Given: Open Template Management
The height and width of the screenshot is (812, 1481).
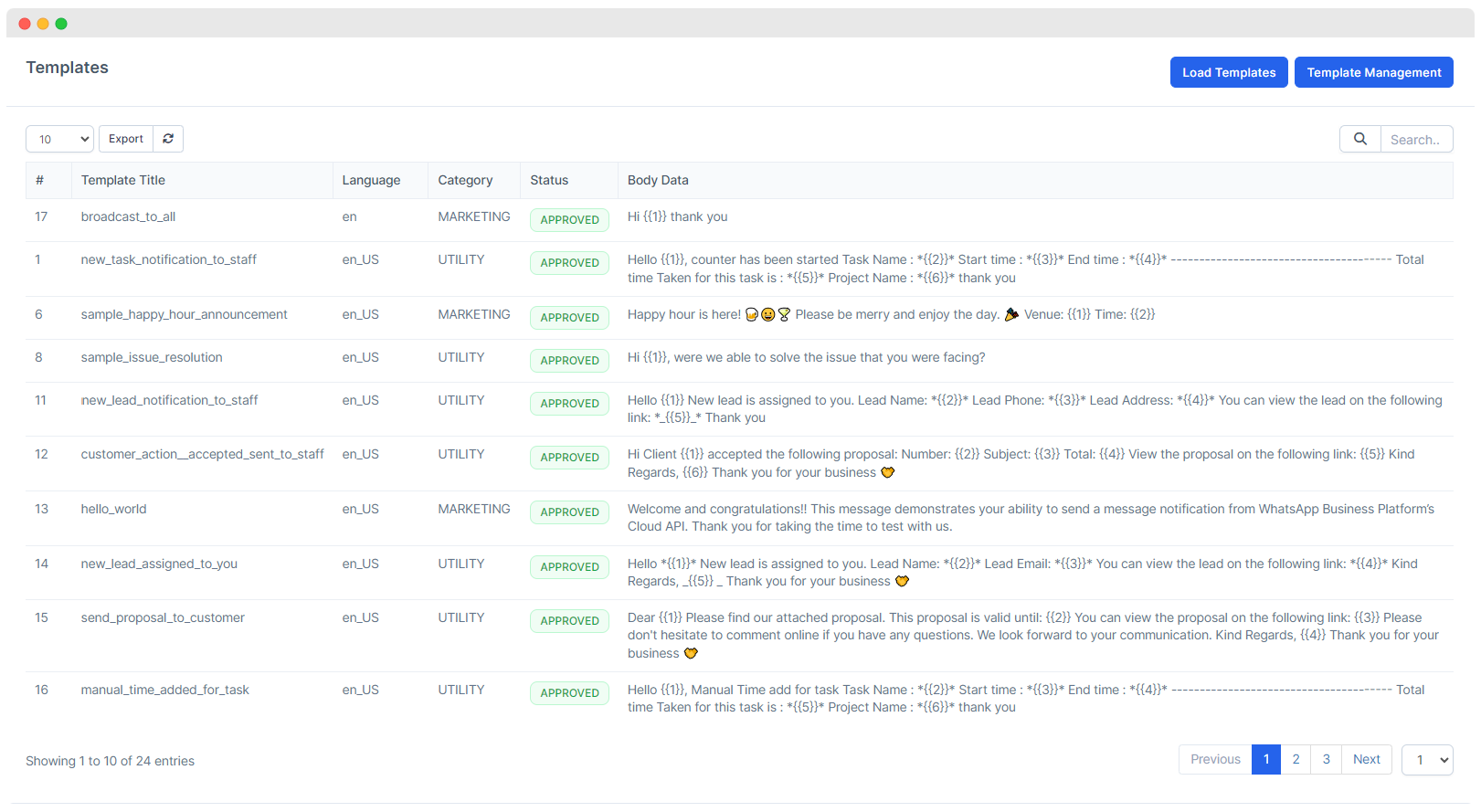Looking at the screenshot, I should coord(1372,72).
